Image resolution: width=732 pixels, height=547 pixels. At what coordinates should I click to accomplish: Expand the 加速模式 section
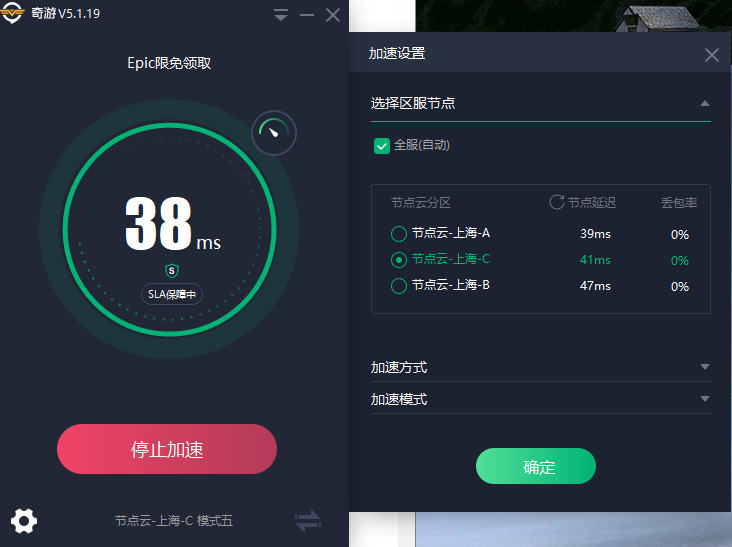coord(704,399)
